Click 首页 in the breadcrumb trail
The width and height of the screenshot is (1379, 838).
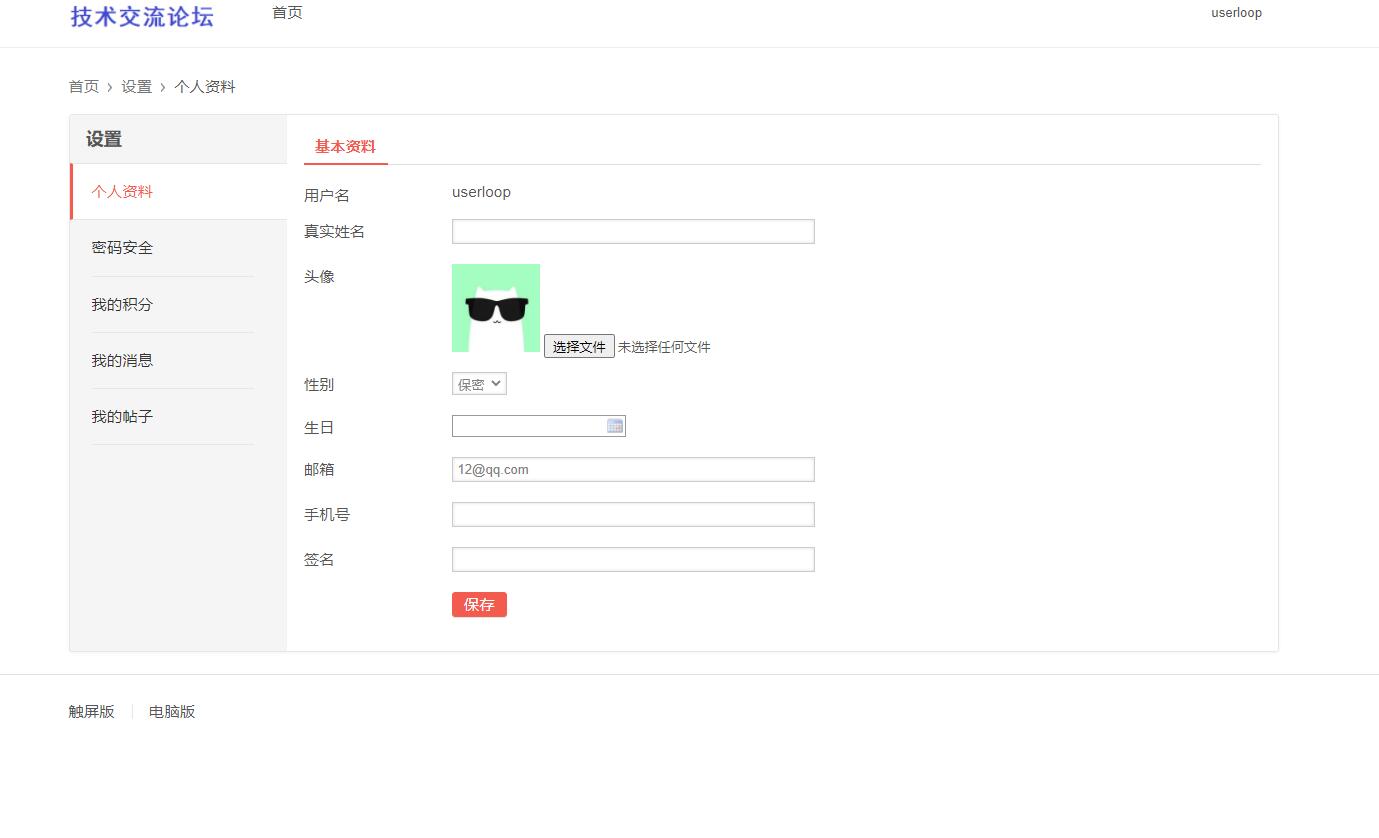click(x=84, y=86)
